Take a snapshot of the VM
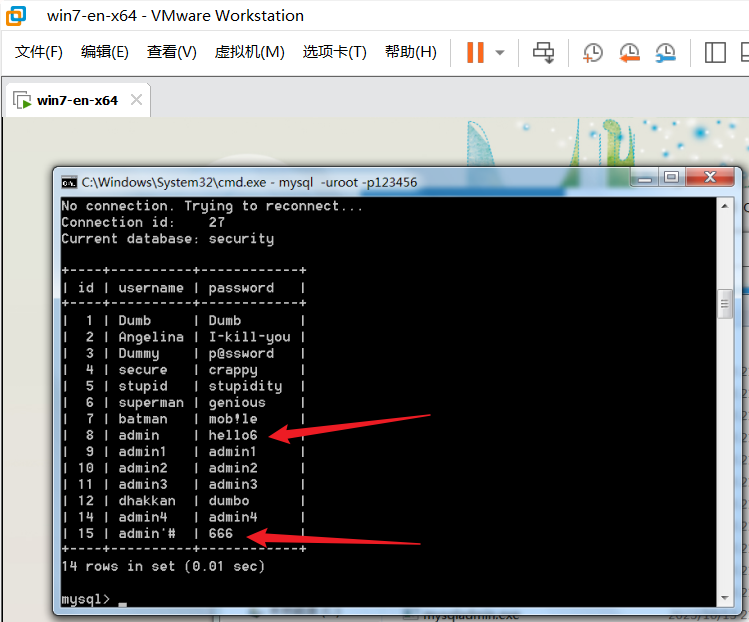 593,52
